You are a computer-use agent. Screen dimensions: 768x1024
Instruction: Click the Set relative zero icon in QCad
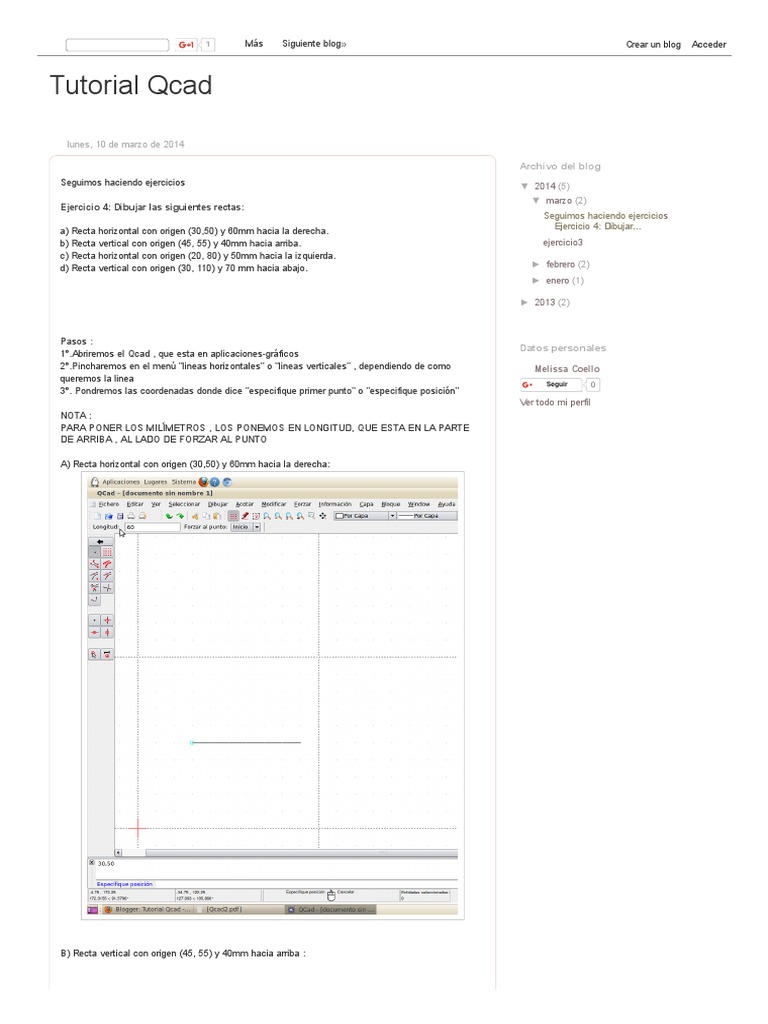95,654
